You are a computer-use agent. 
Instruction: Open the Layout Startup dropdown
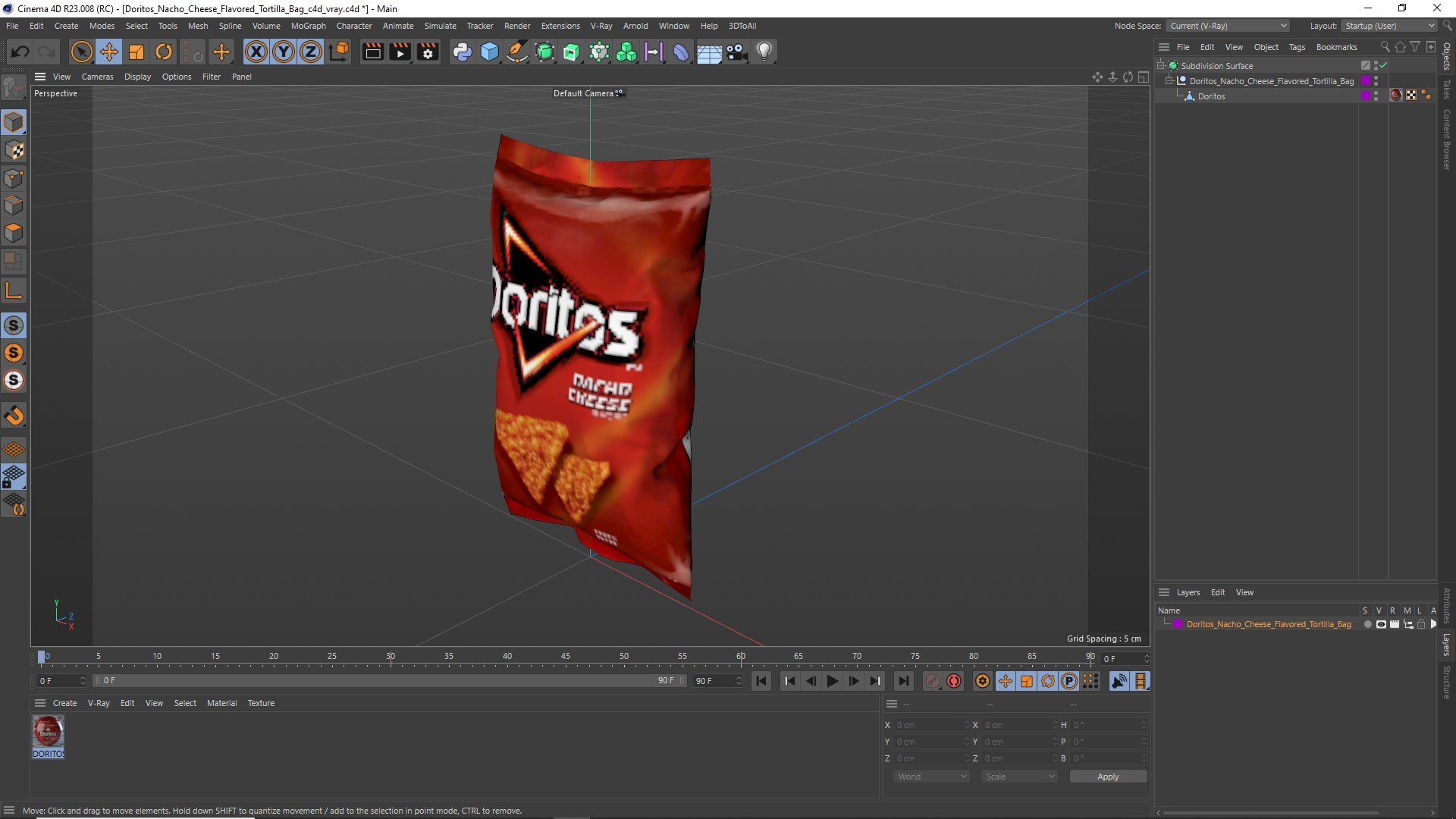[1389, 26]
